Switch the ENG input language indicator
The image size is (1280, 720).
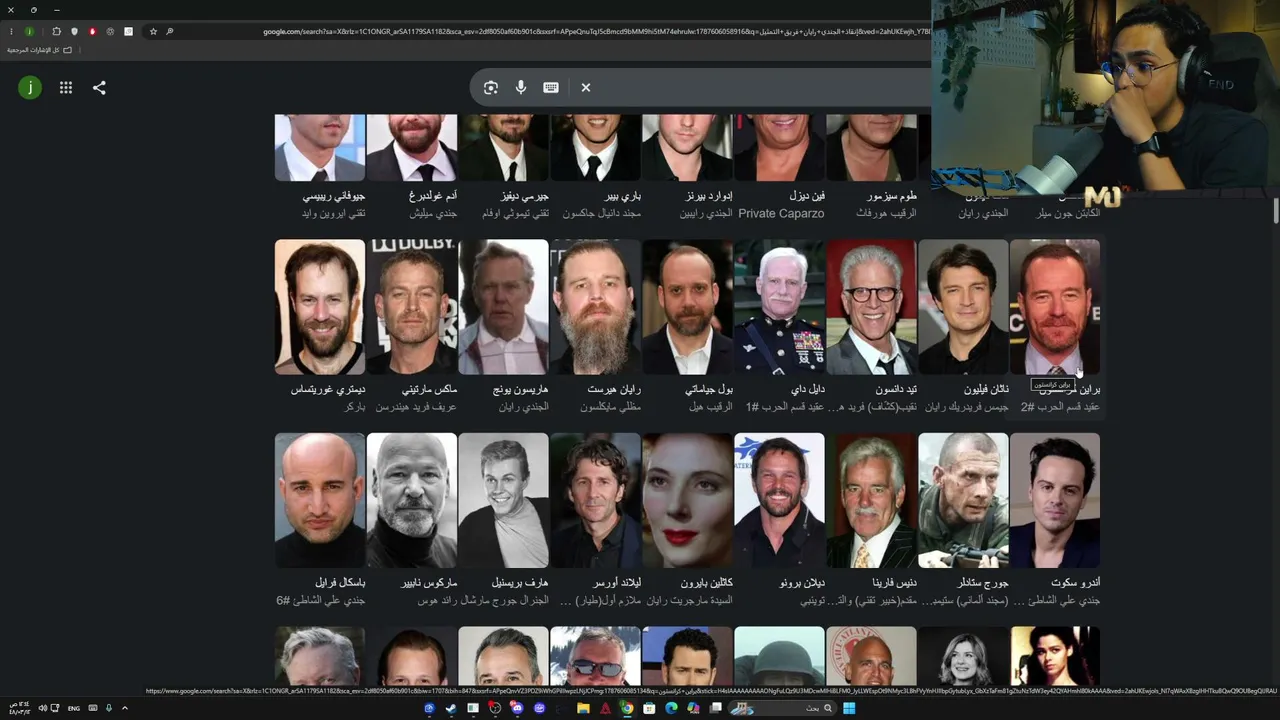[74, 708]
